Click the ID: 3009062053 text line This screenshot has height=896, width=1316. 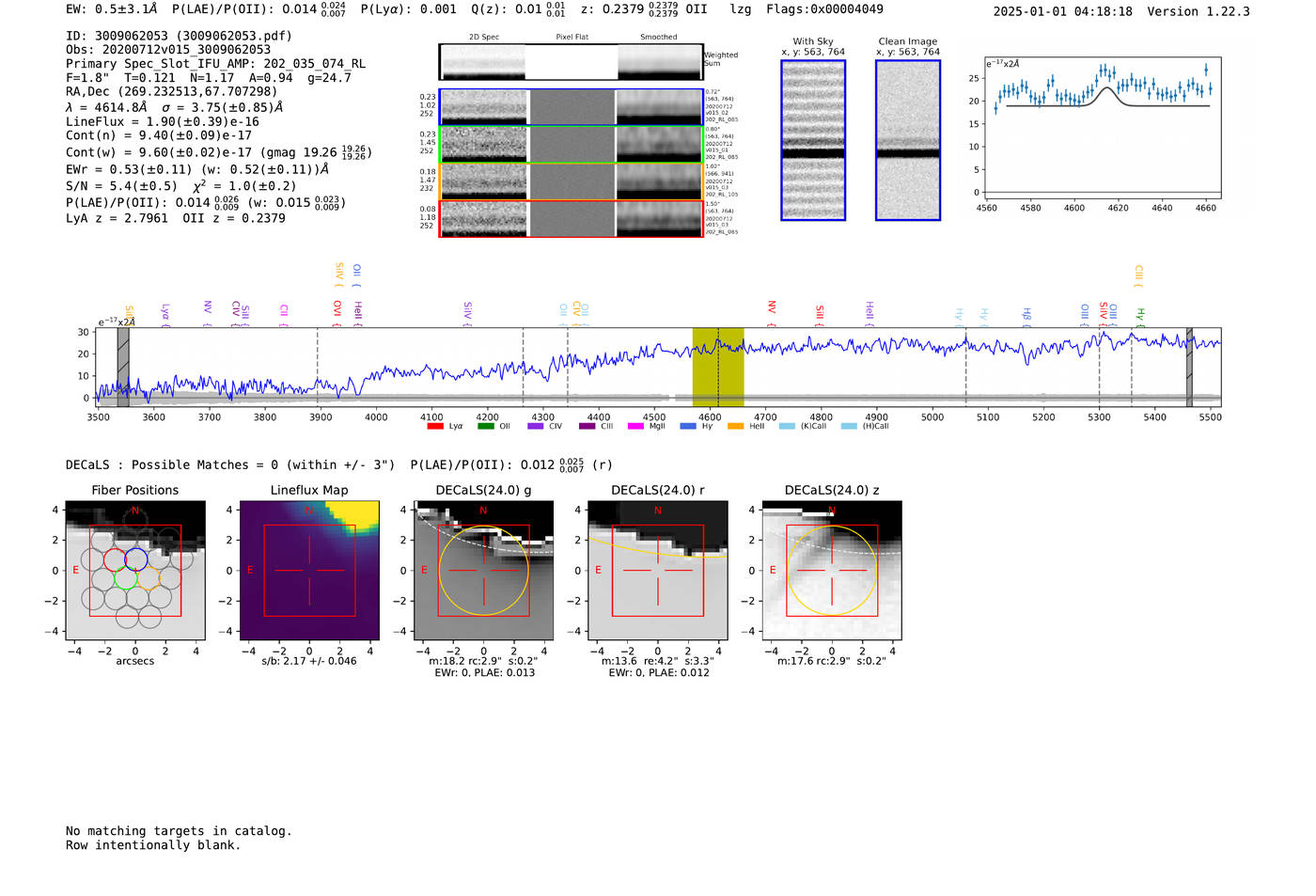pyautogui.click(x=179, y=36)
